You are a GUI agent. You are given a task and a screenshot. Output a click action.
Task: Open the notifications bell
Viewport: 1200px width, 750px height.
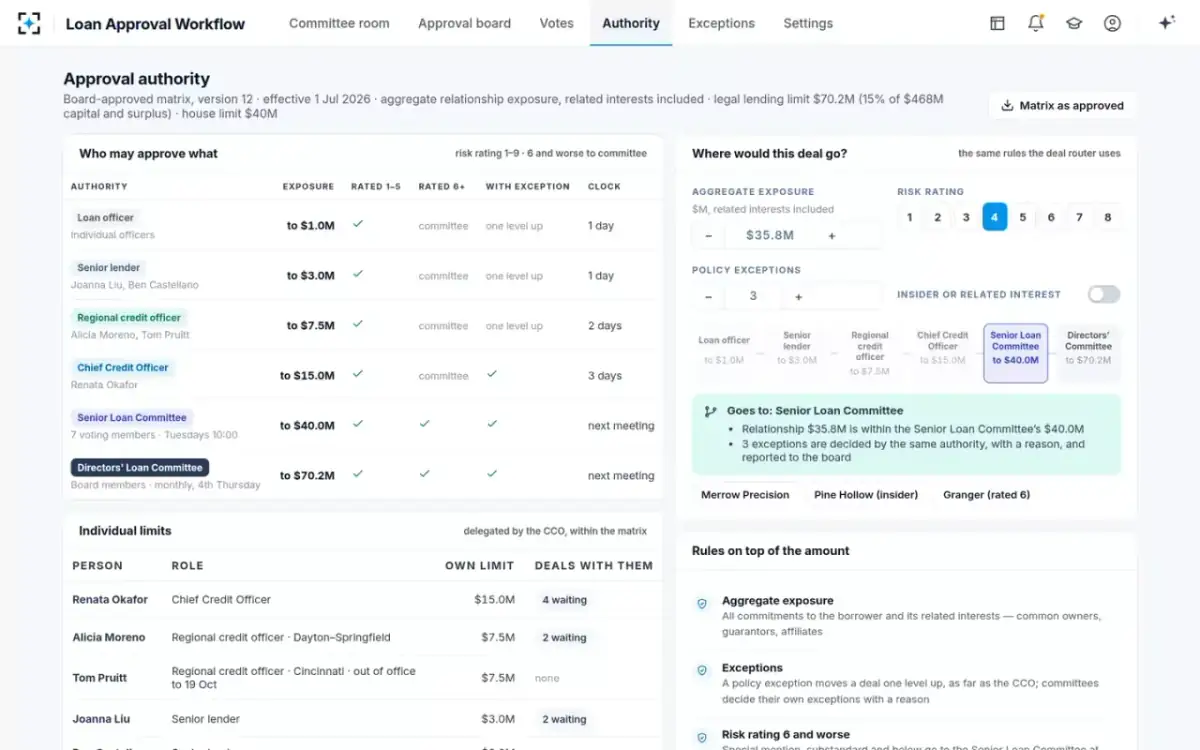(x=1036, y=23)
